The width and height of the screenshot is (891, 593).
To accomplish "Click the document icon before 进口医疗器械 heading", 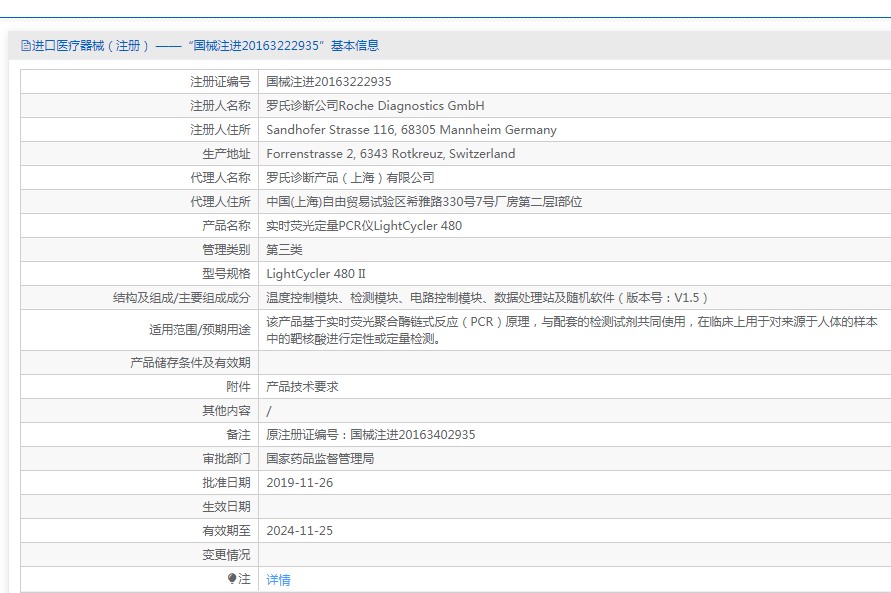I will pos(26,45).
